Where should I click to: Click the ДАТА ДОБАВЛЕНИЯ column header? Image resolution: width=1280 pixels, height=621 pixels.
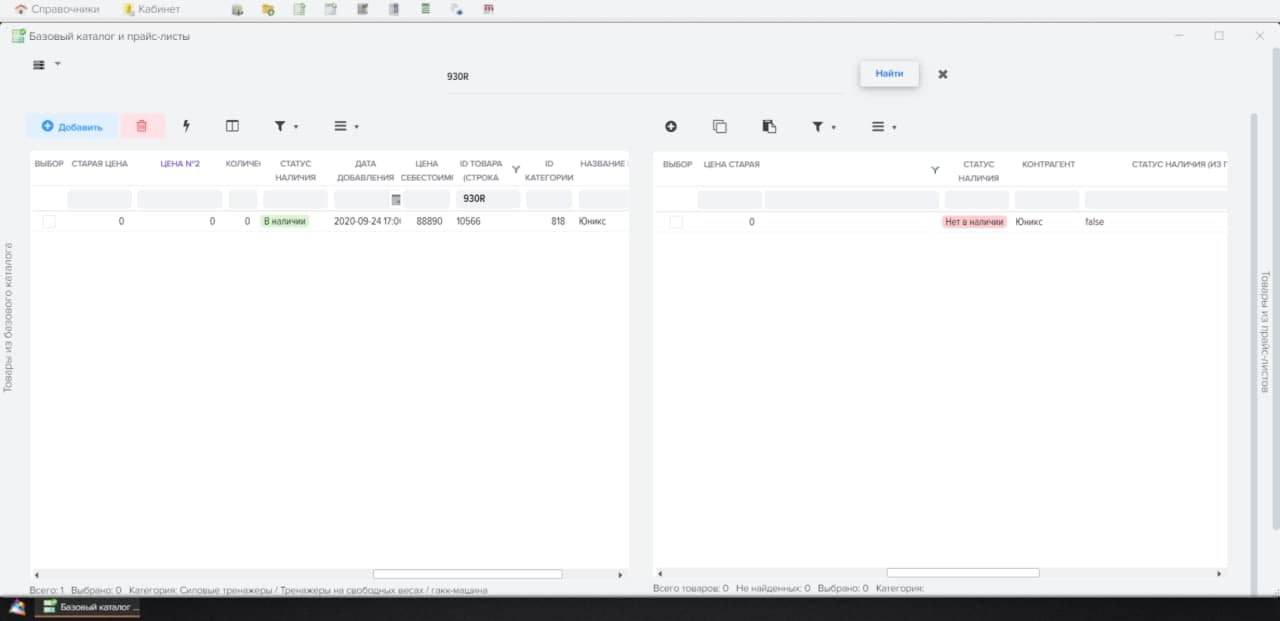pos(365,170)
